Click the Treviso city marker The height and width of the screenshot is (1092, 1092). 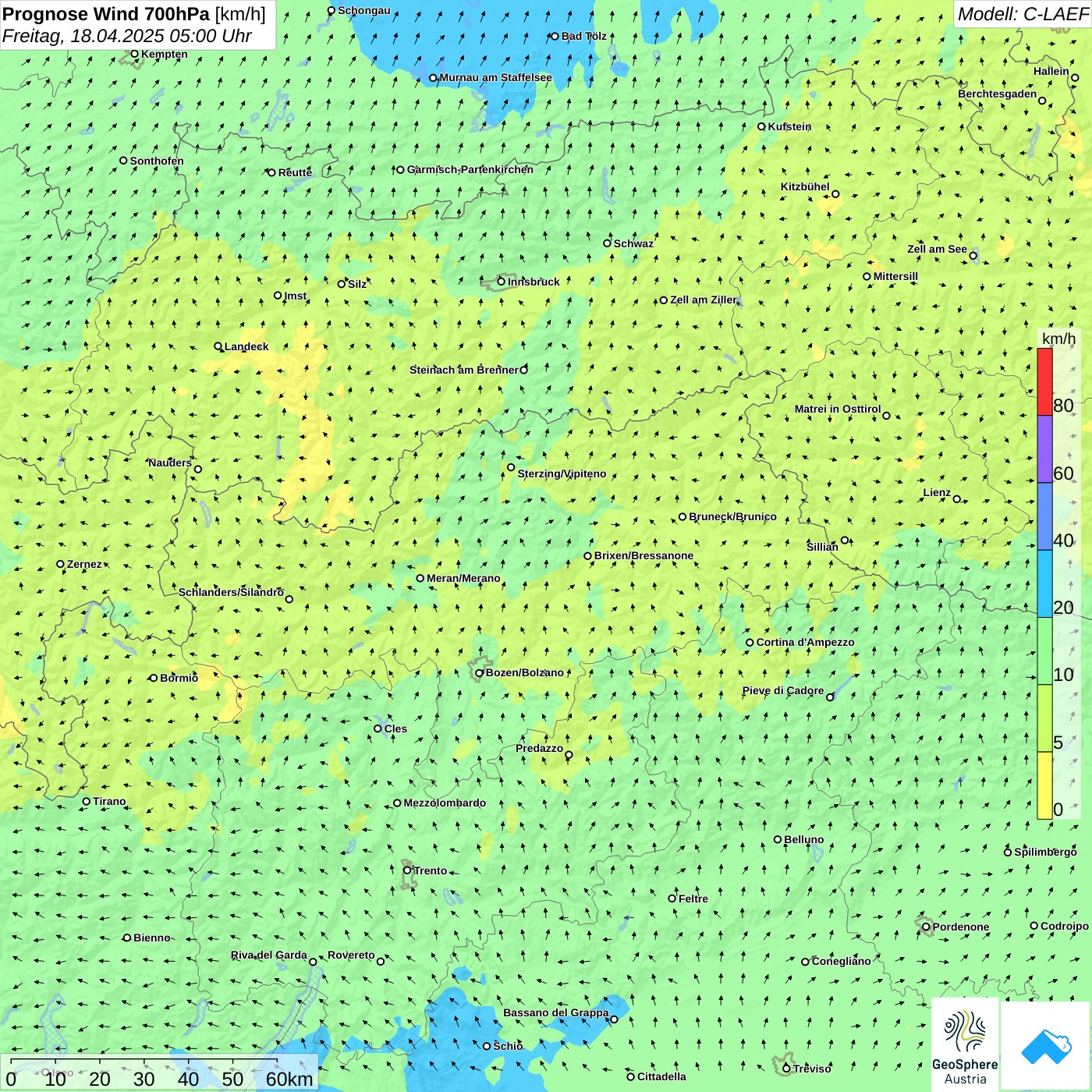click(x=786, y=1069)
